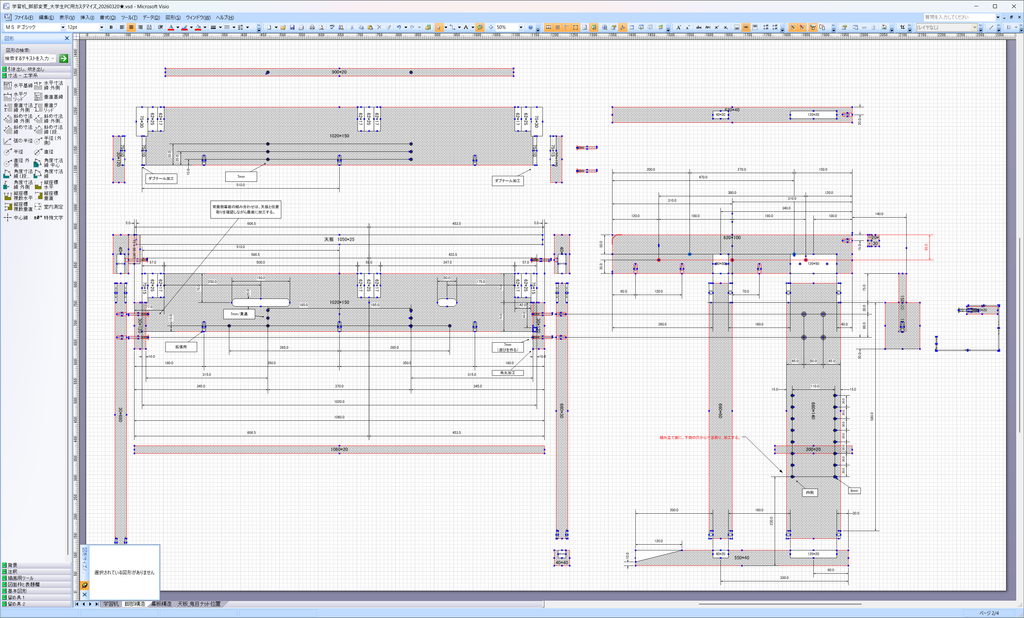Toggle bold text formatting
Image resolution: width=1024 pixels, height=618 pixels.
click(x=111, y=27)
